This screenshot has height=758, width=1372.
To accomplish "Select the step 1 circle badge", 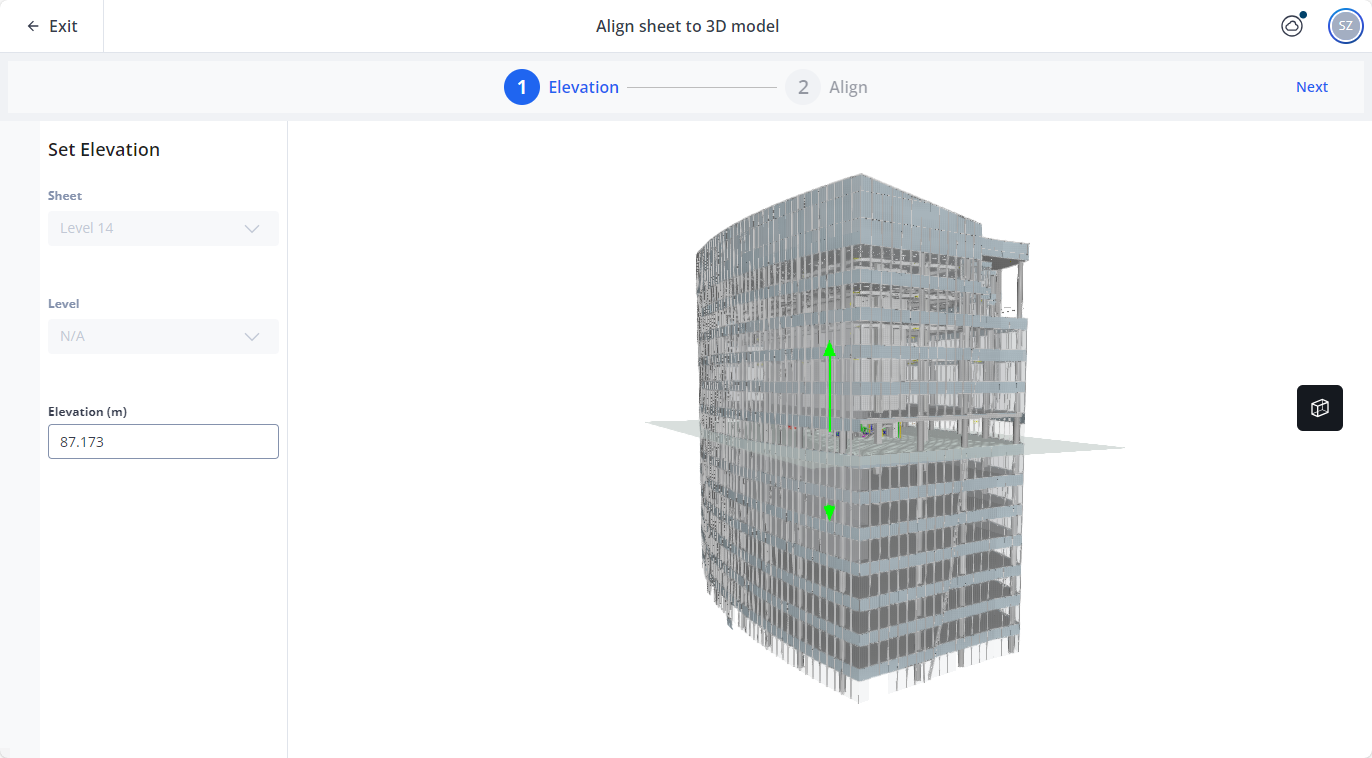I will pos(521,87).
